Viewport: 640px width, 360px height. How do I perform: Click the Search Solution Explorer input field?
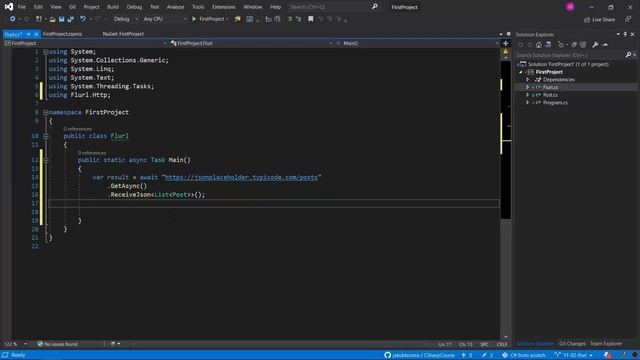570,55
